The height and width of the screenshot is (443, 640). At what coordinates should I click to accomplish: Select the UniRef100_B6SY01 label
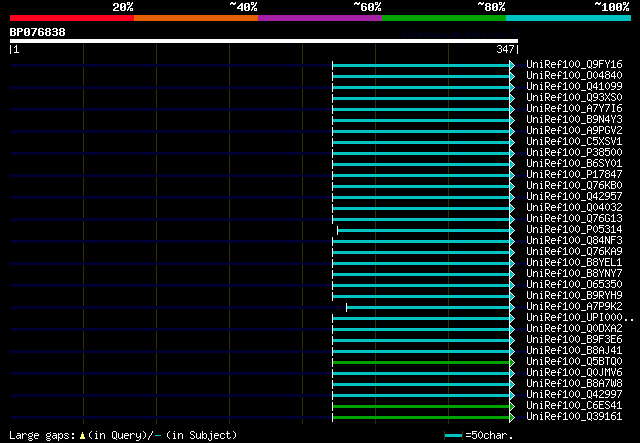(574, 163)
